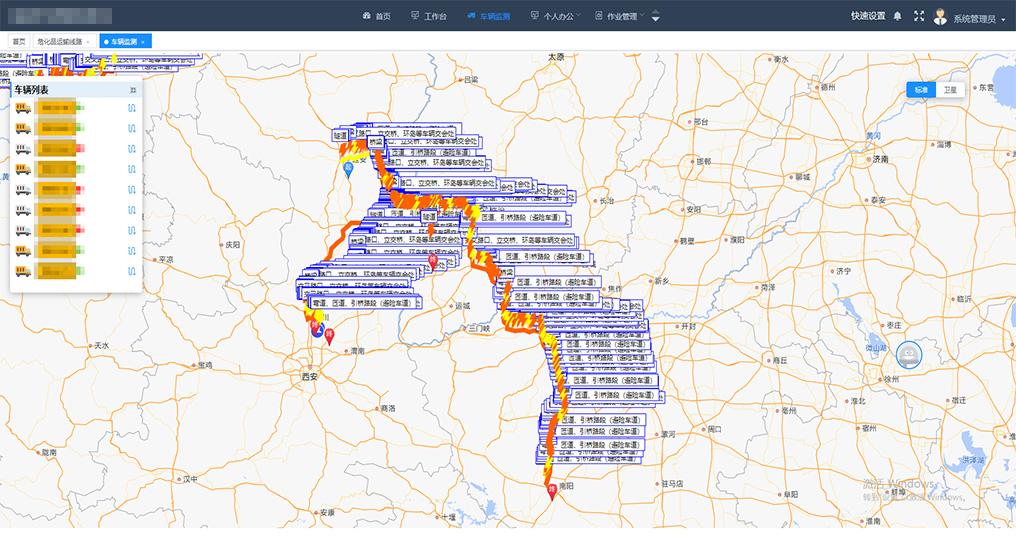This screenshot has height=557, width=1016.
Task: Click the 济南 city label on map
Action: pos(880,159)
